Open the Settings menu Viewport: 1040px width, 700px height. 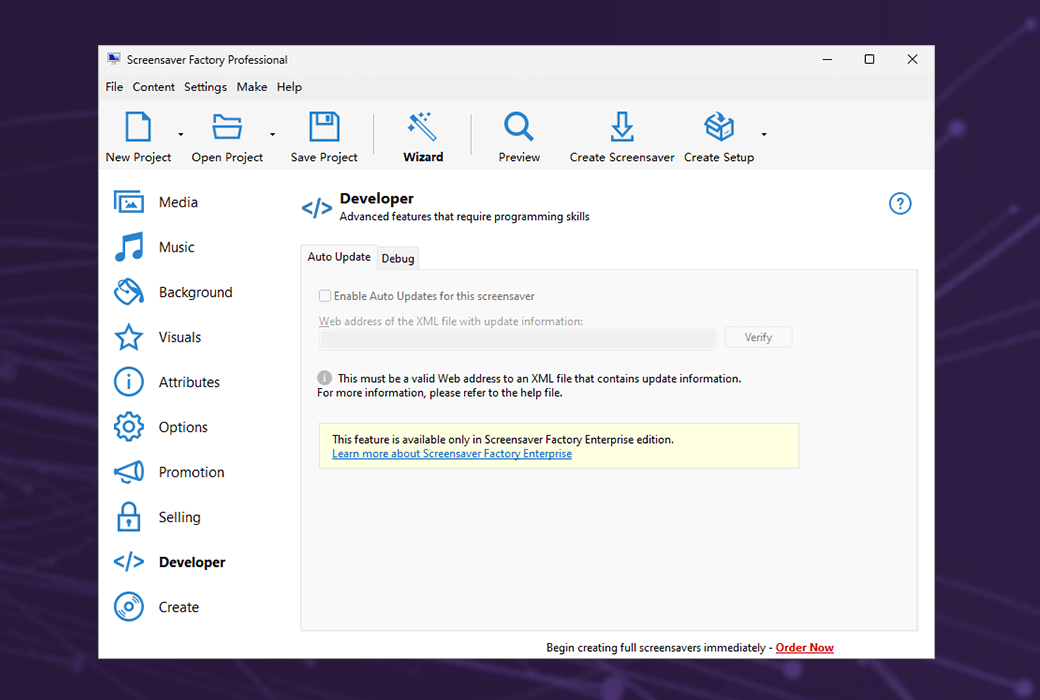click(205, 87)
